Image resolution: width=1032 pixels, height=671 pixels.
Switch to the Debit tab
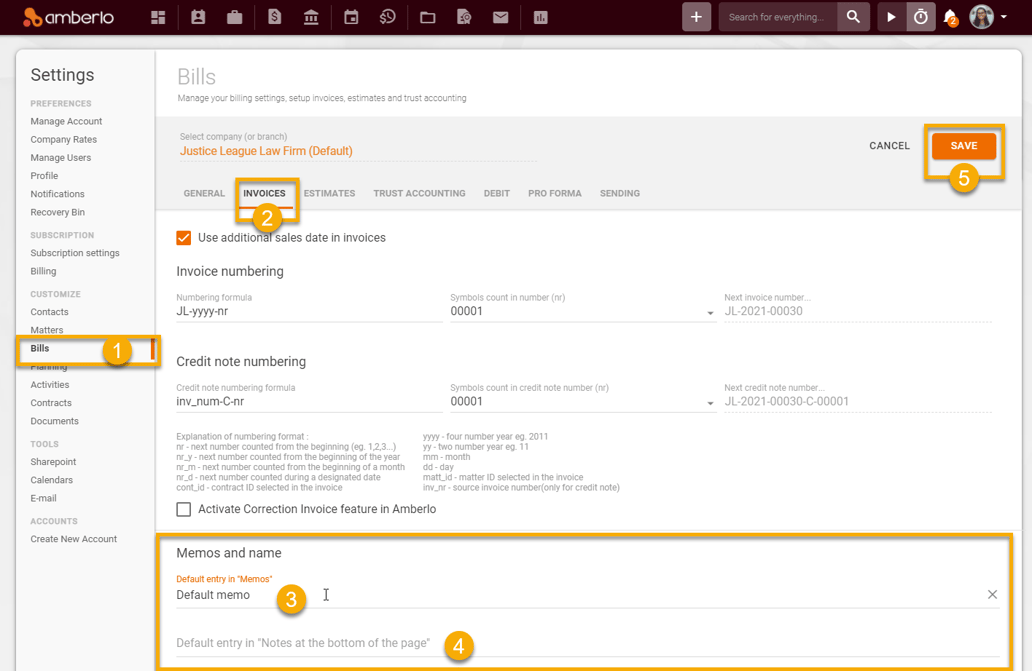point(497,193)
